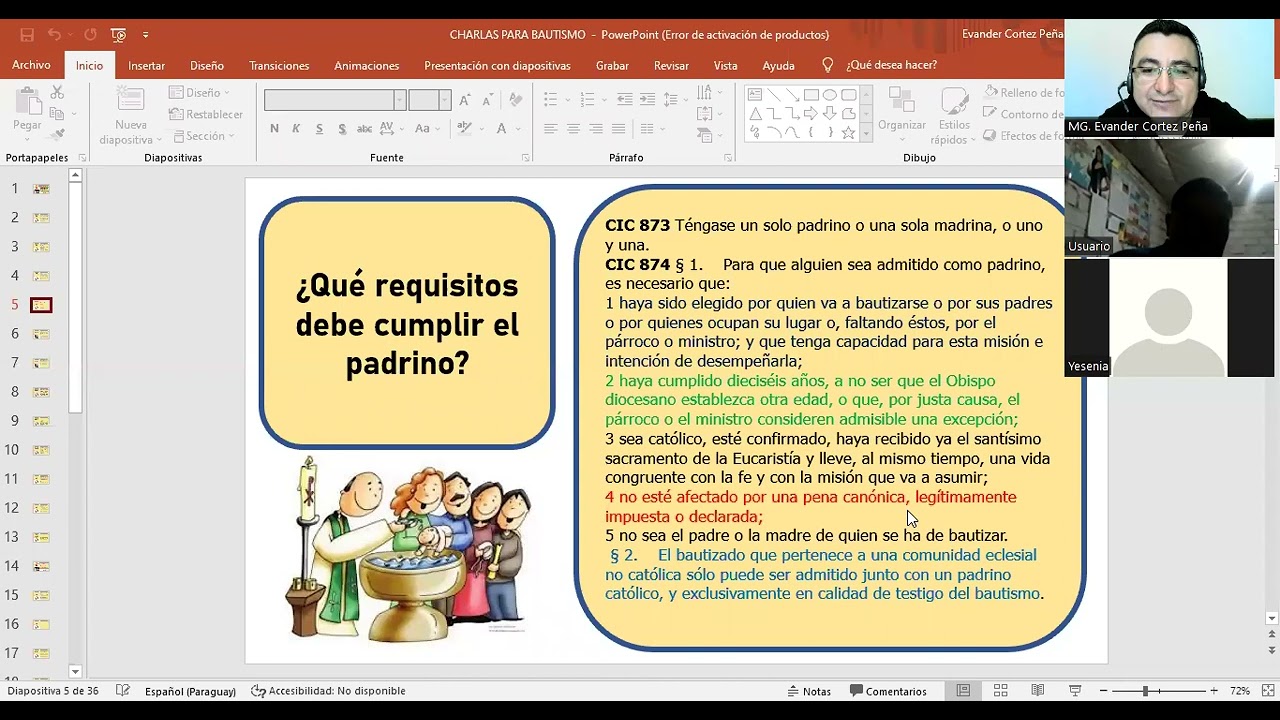Toggle align text right
This screenshot has width=1280, height=720.
(x=596, y=129)
